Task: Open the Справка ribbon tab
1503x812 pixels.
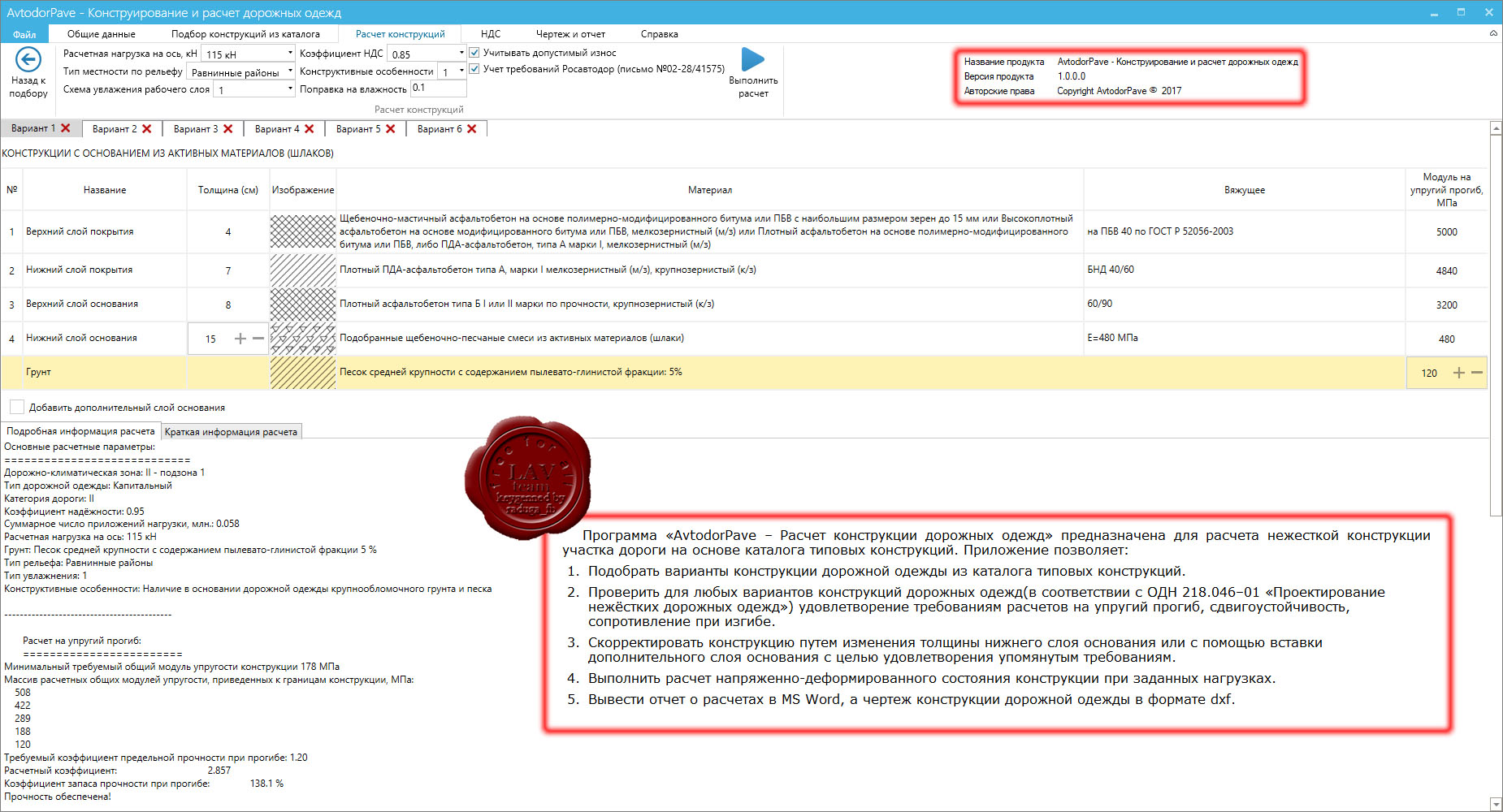Action: point(659,34)
